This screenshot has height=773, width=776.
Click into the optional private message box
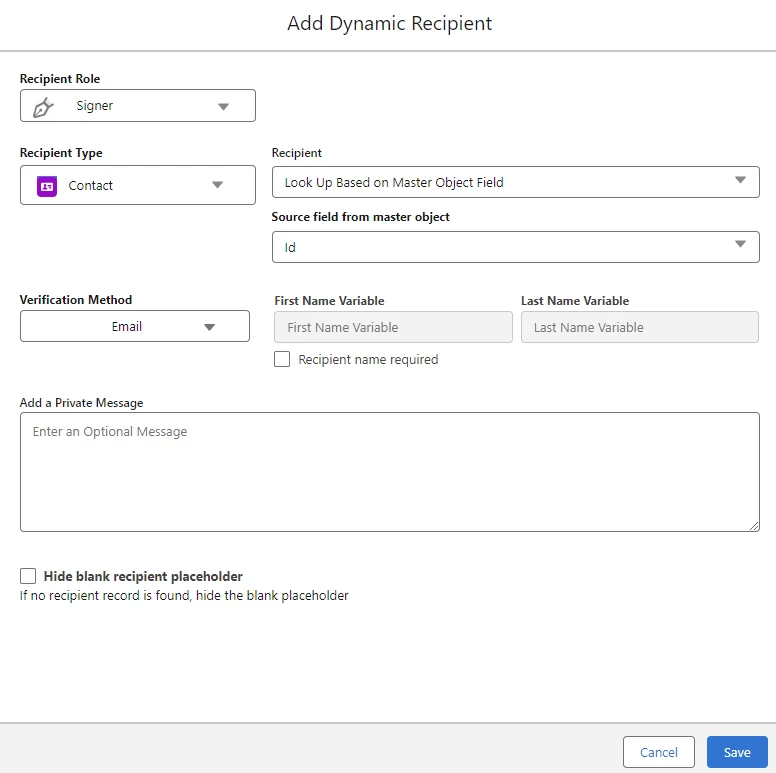(x=389, y=472)
